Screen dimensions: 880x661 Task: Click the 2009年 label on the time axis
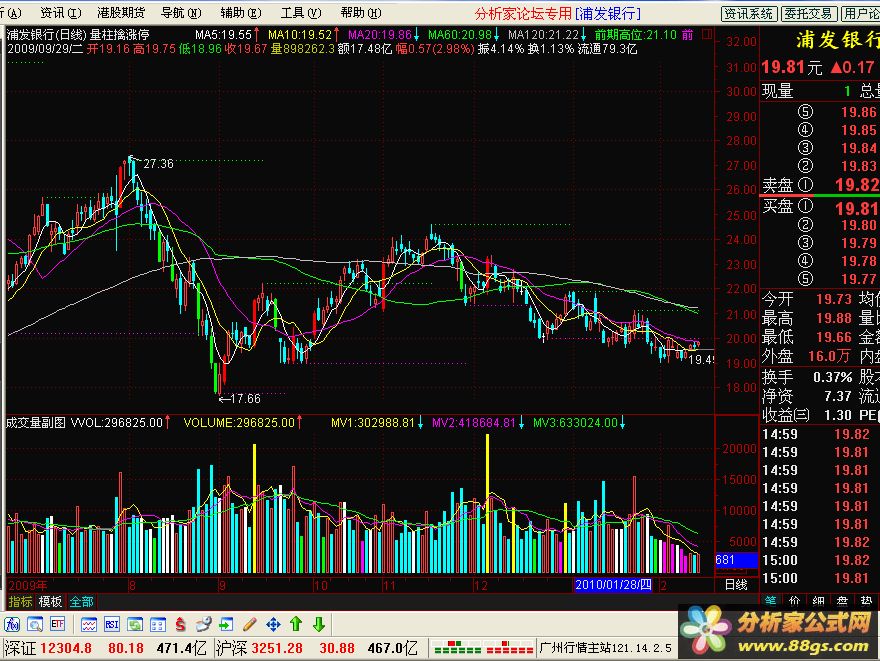click(28, 585)
